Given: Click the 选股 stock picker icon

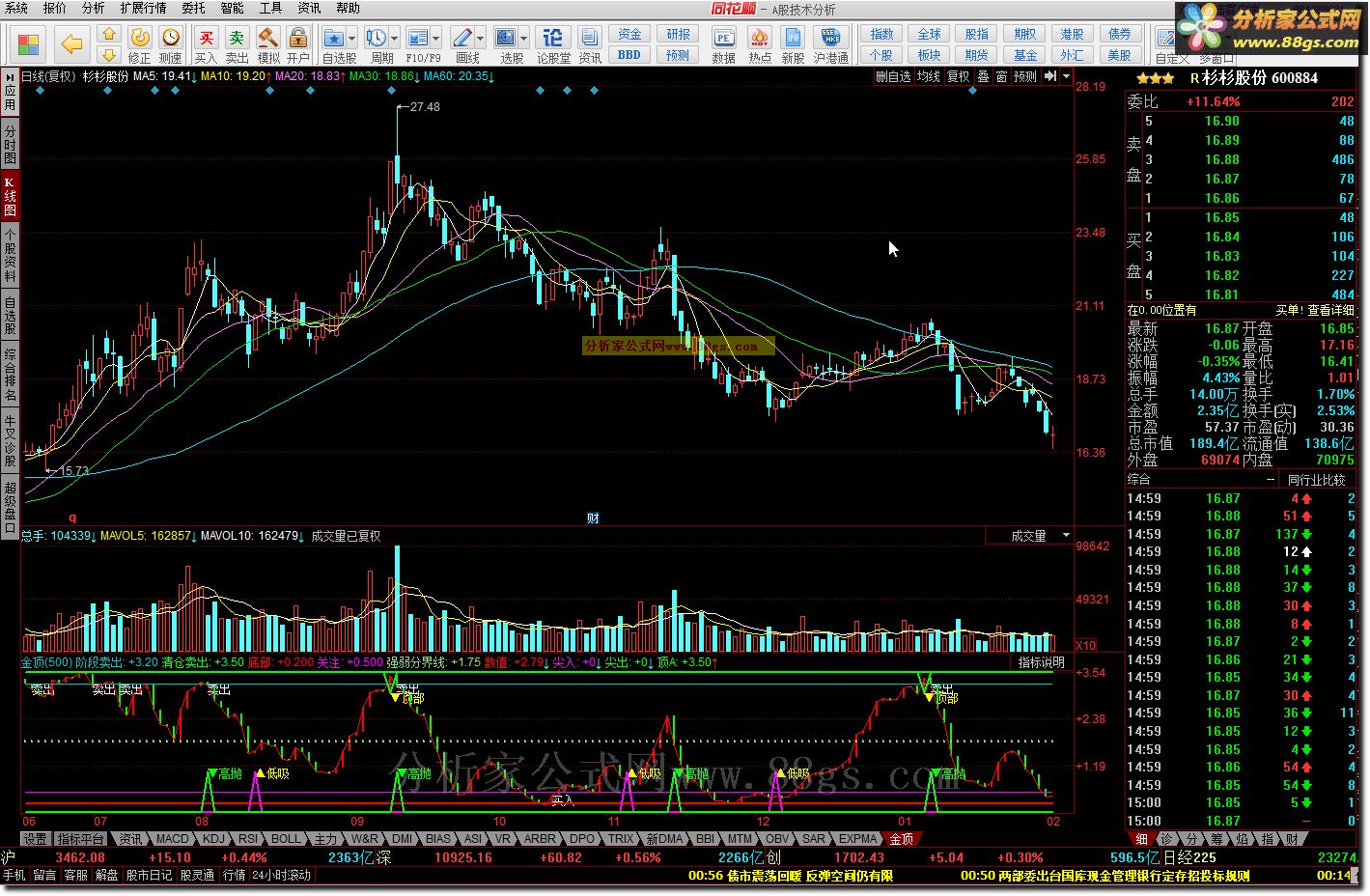Looking at the screenshot, I should tap(506, 38).
